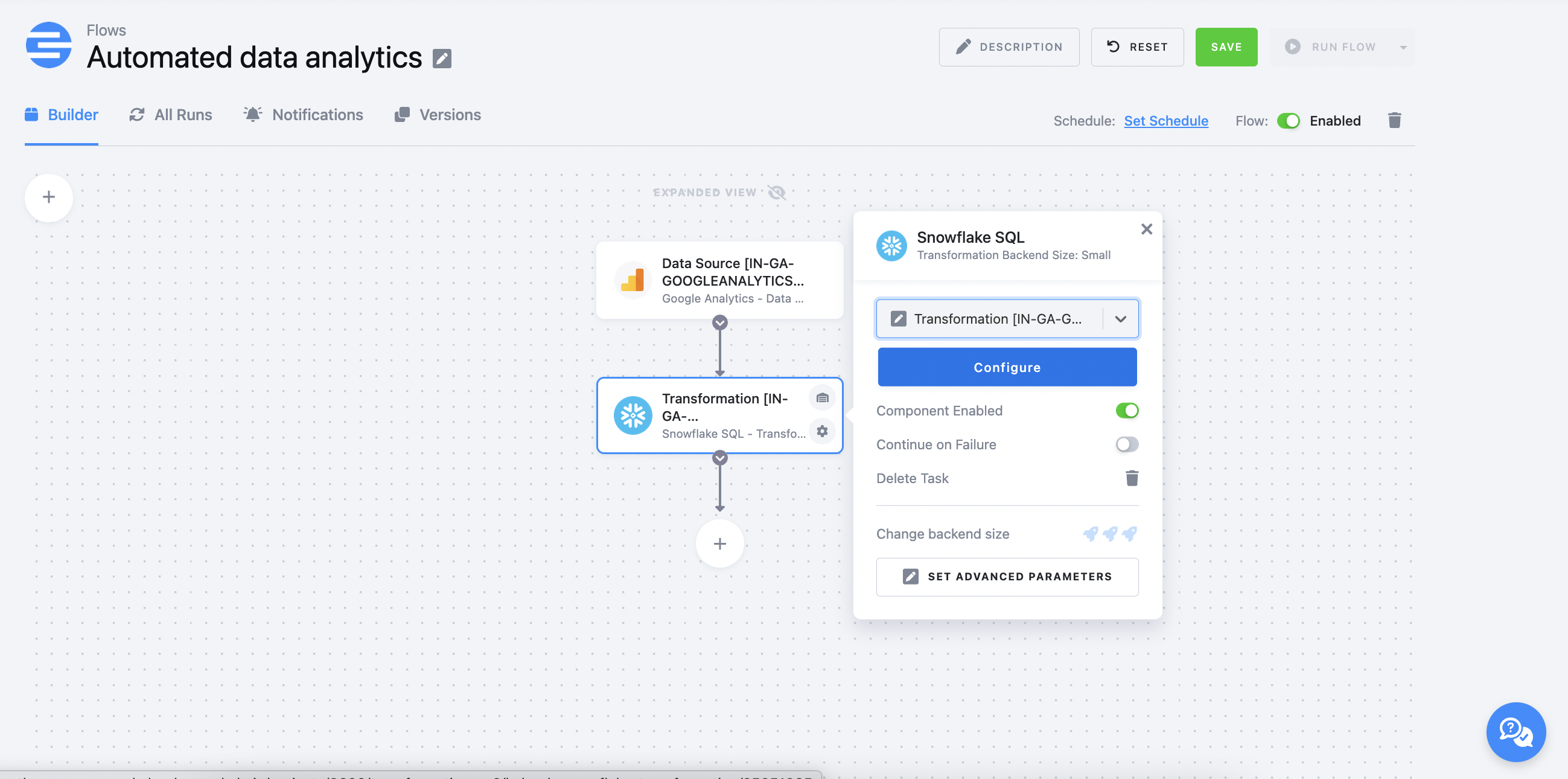This screenshot has height=779, width=1568.
Task: Expand the Run Flow options arrow
Action: tap(1403, 47)
